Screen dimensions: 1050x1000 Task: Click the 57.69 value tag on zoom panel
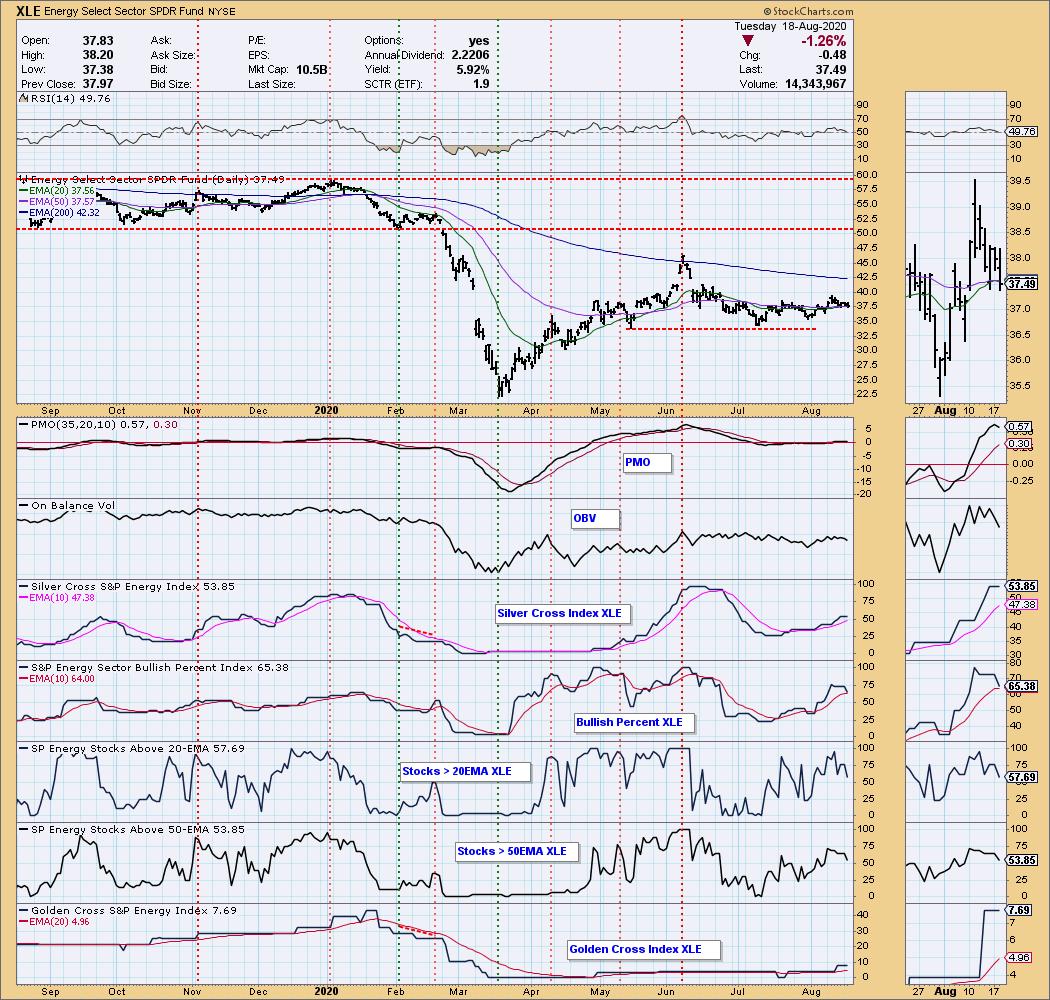coord(1022,778)
